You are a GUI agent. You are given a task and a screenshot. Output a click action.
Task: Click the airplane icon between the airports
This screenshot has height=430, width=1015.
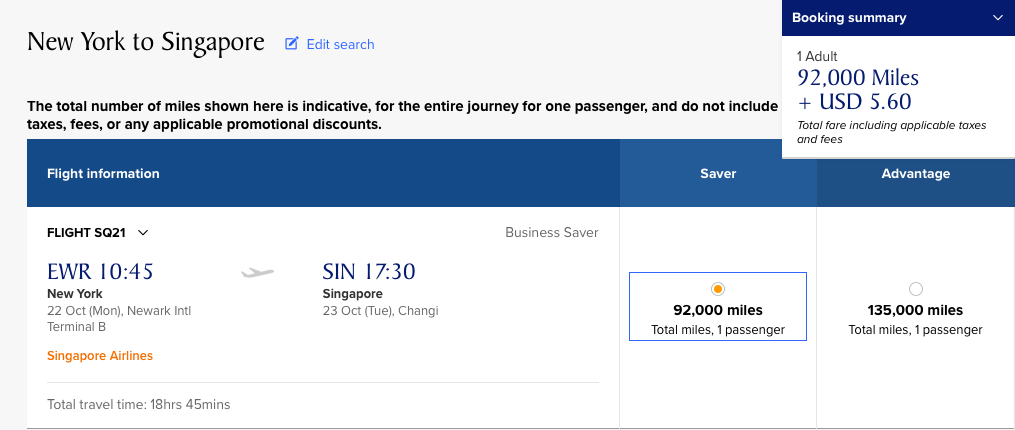point(258,272)
